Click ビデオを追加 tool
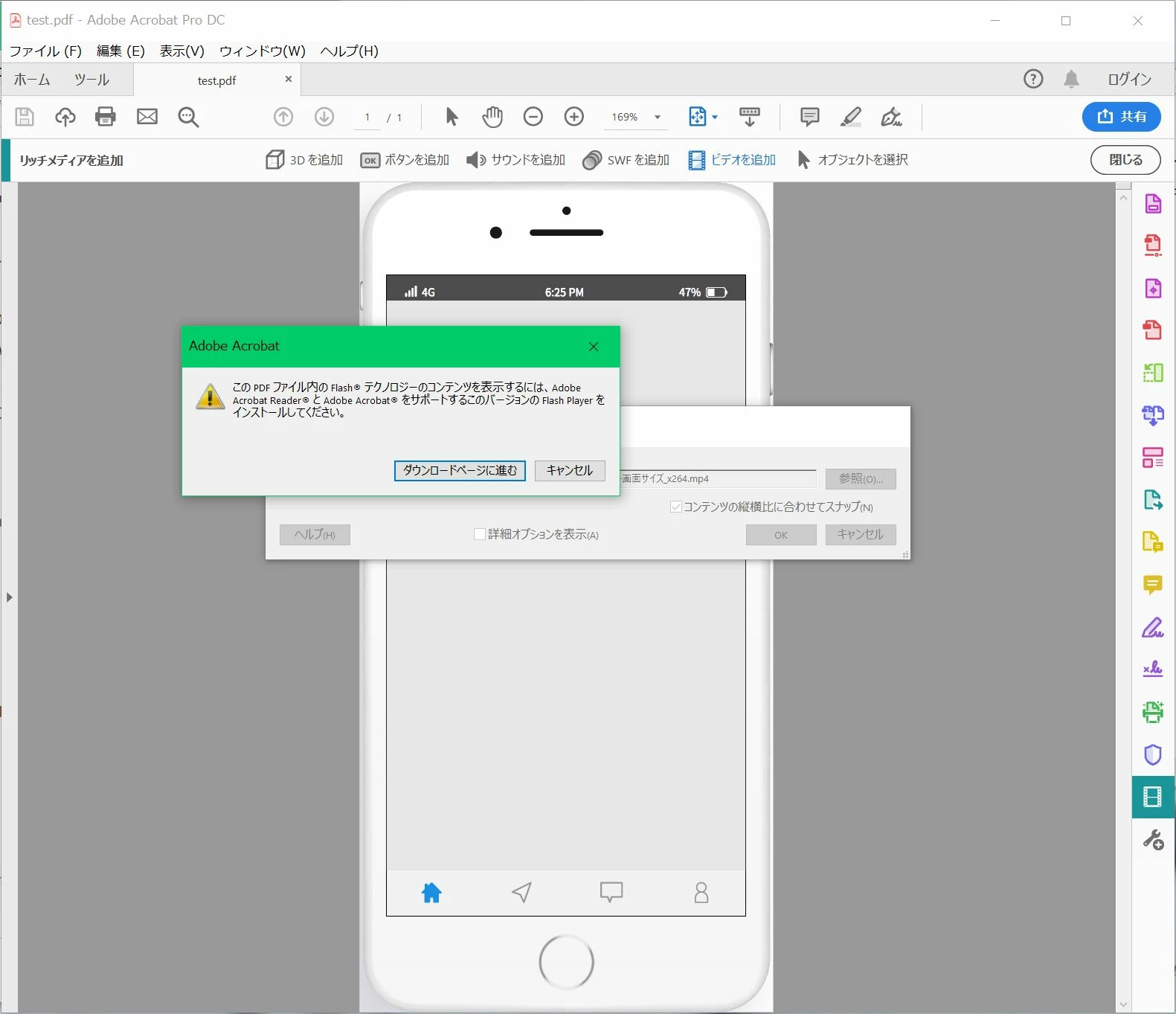This screenshot has width=1176, height=1014. (x=732, y=160)
